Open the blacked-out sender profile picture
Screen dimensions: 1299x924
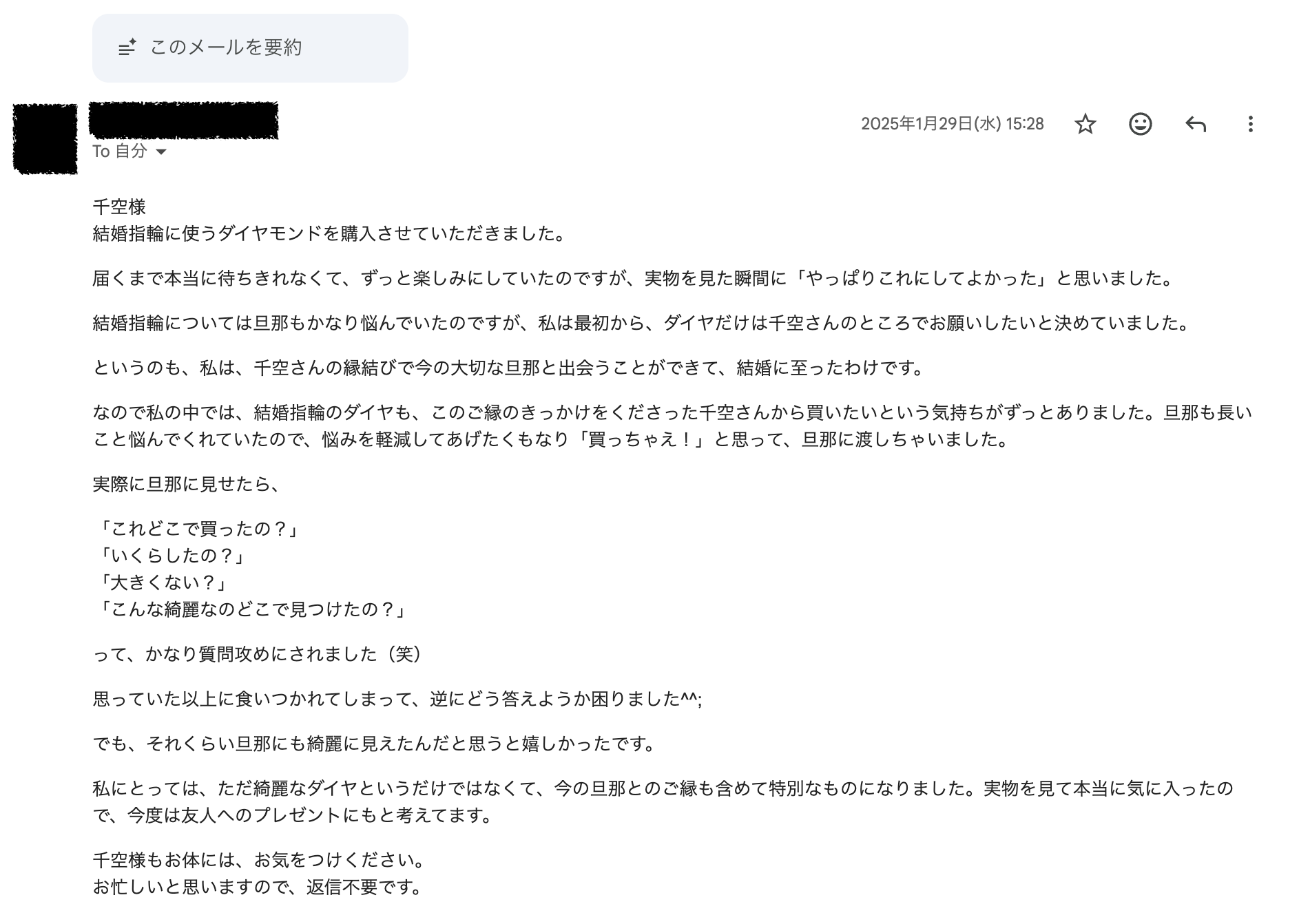tap(45, 138)
